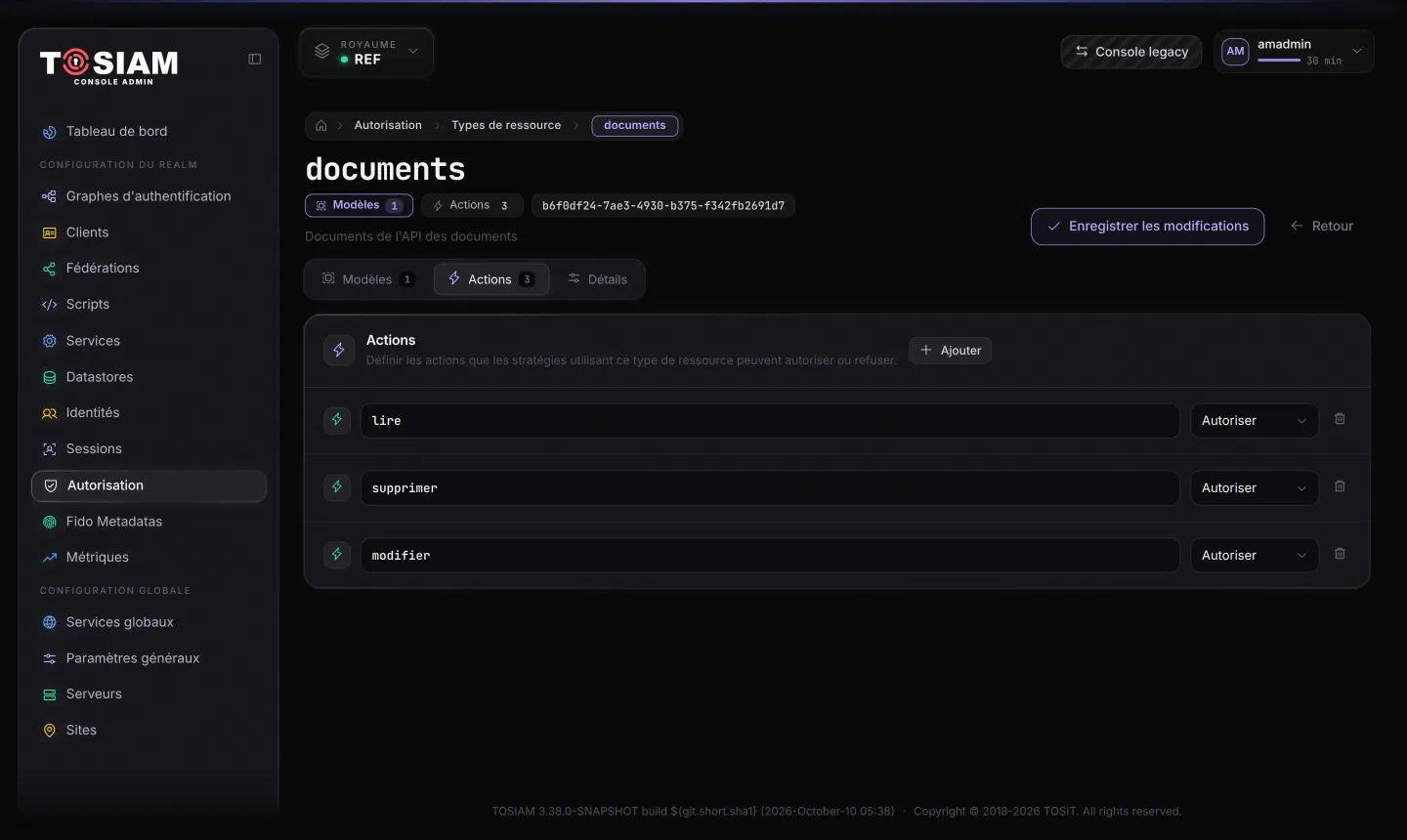Click the lightning icon beside 'modifier'
This screenshot has height=840, width=1407.
(x=337, y=555)
